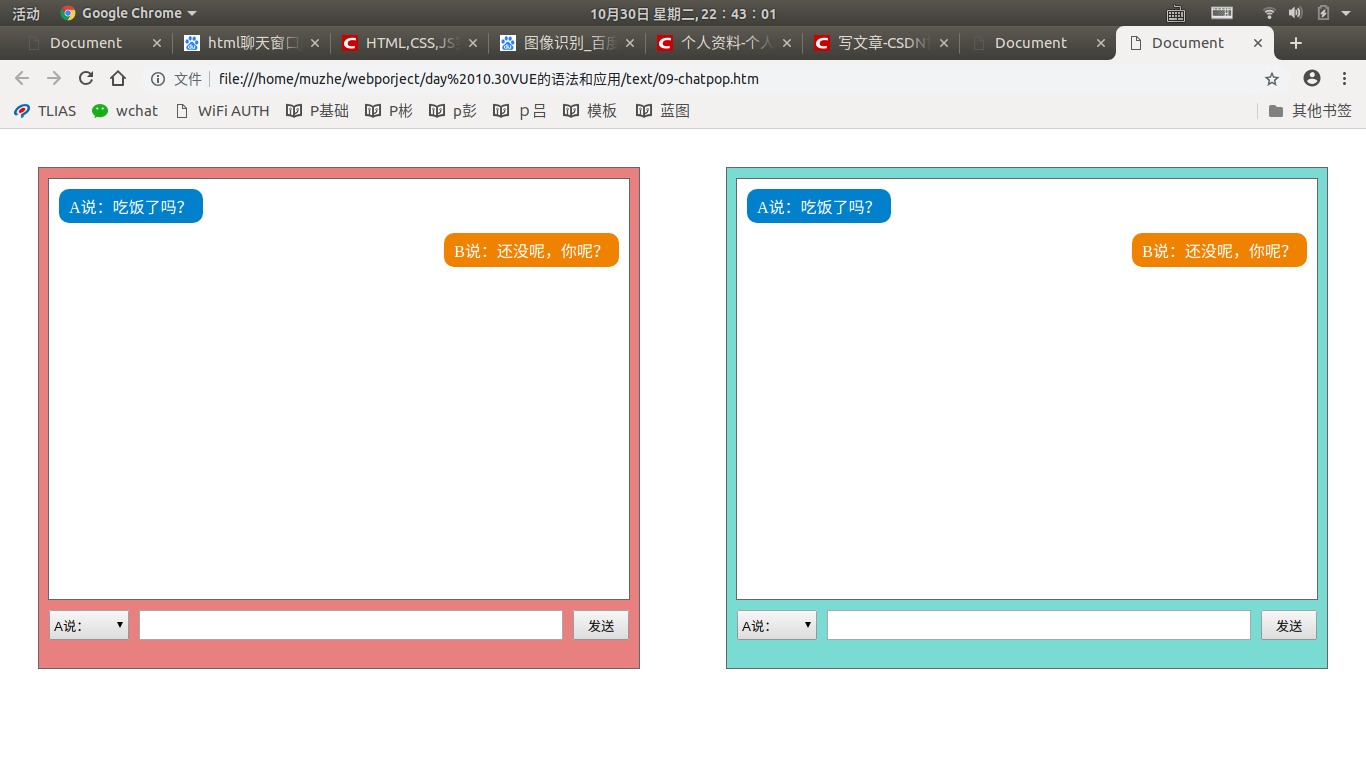Screen dimensions: 1366x768
Task: Open the Wi-Fi network status icon
Action: pyautogui.click(x=1270, y=13)
